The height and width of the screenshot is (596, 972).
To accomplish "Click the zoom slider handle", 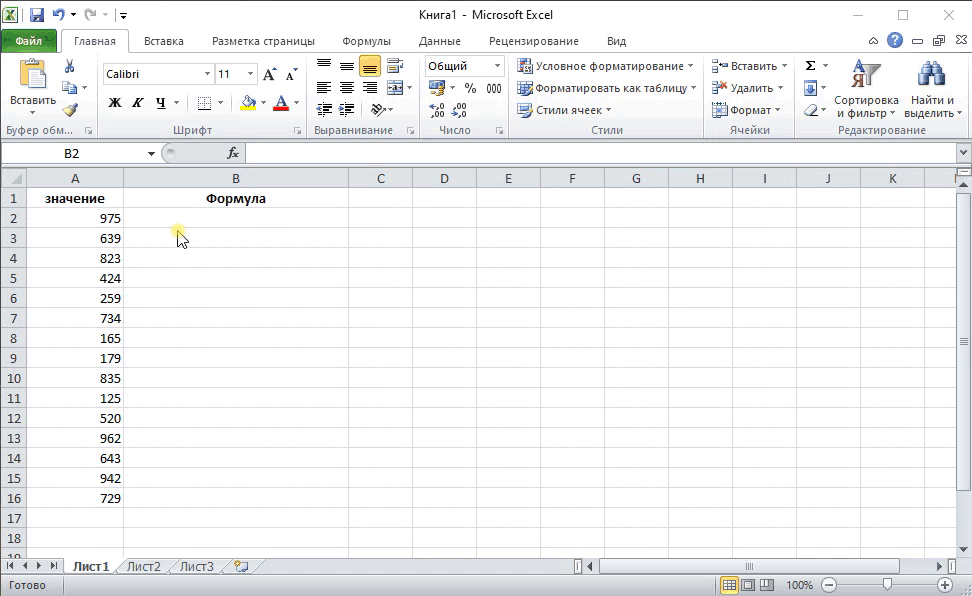I will click(x=887, y=584).
